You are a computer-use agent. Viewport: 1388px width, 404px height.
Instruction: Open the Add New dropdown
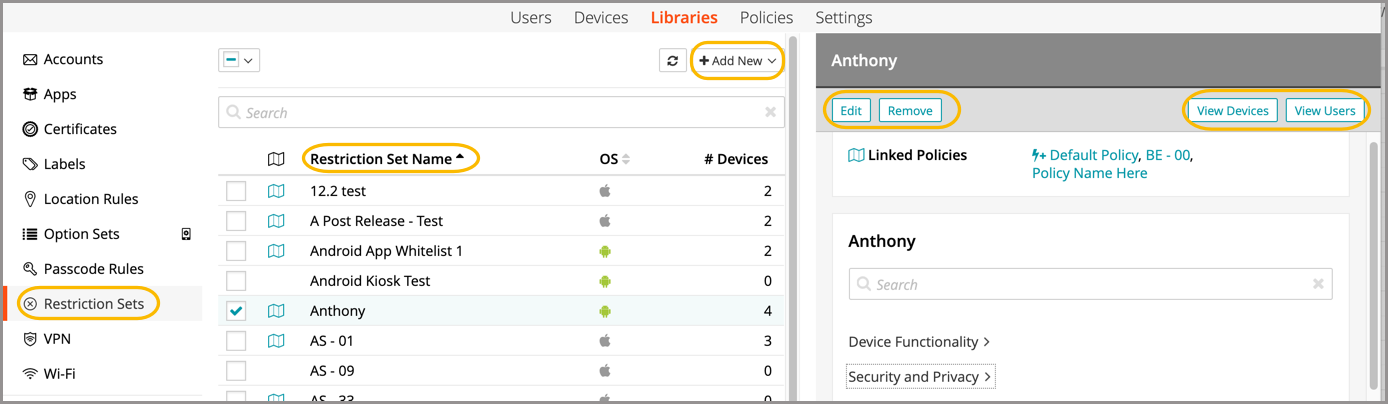click(x=738, y=61)
